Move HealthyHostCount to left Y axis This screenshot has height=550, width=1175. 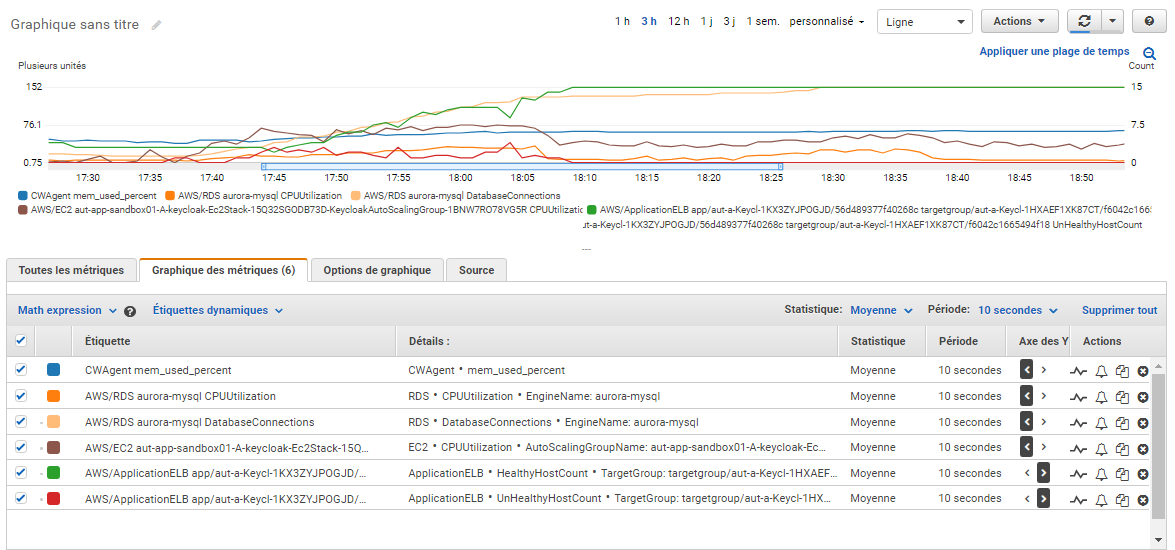tap(1027, 474)
